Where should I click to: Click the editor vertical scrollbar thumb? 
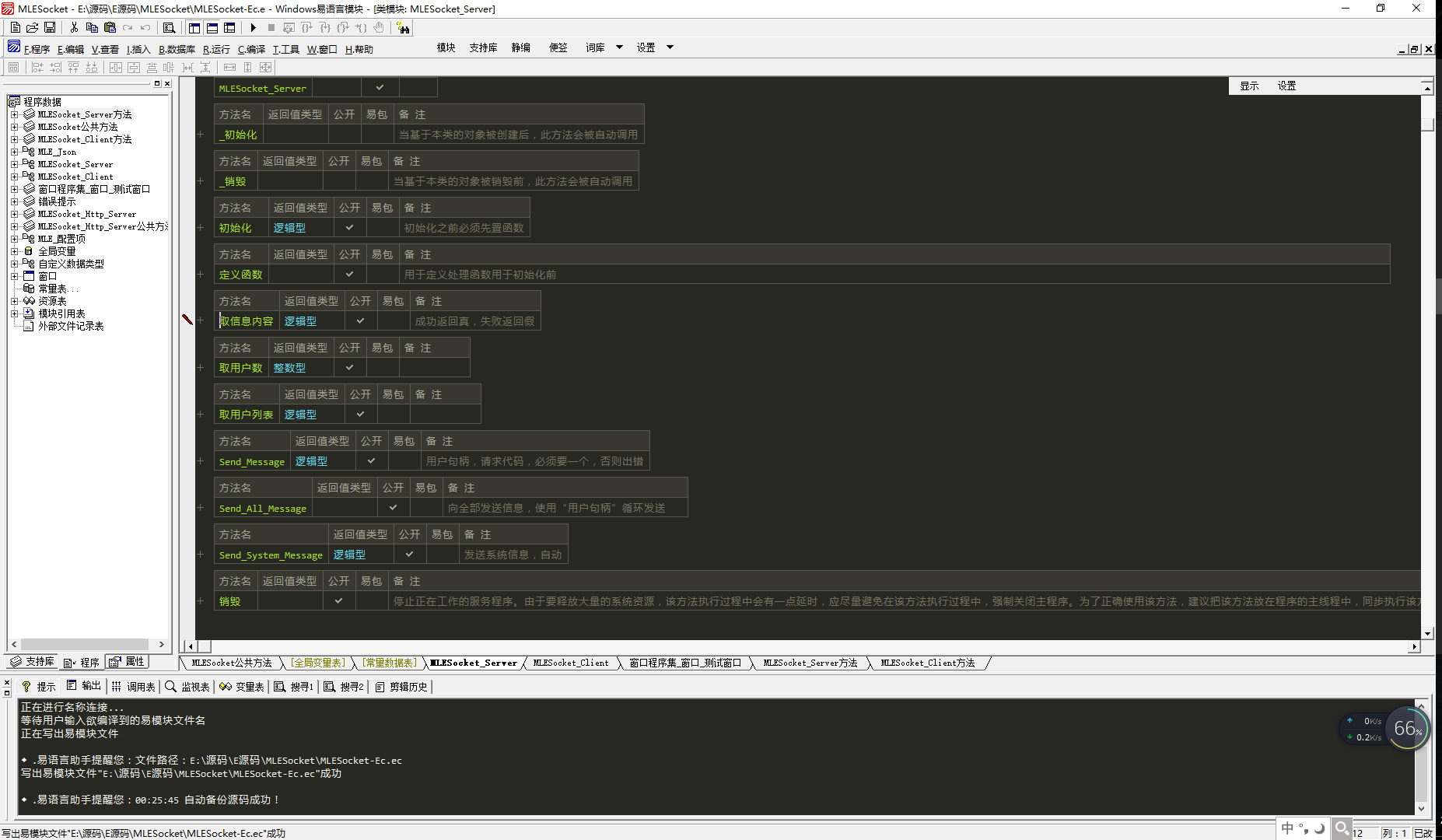(x=1427, y=124)
